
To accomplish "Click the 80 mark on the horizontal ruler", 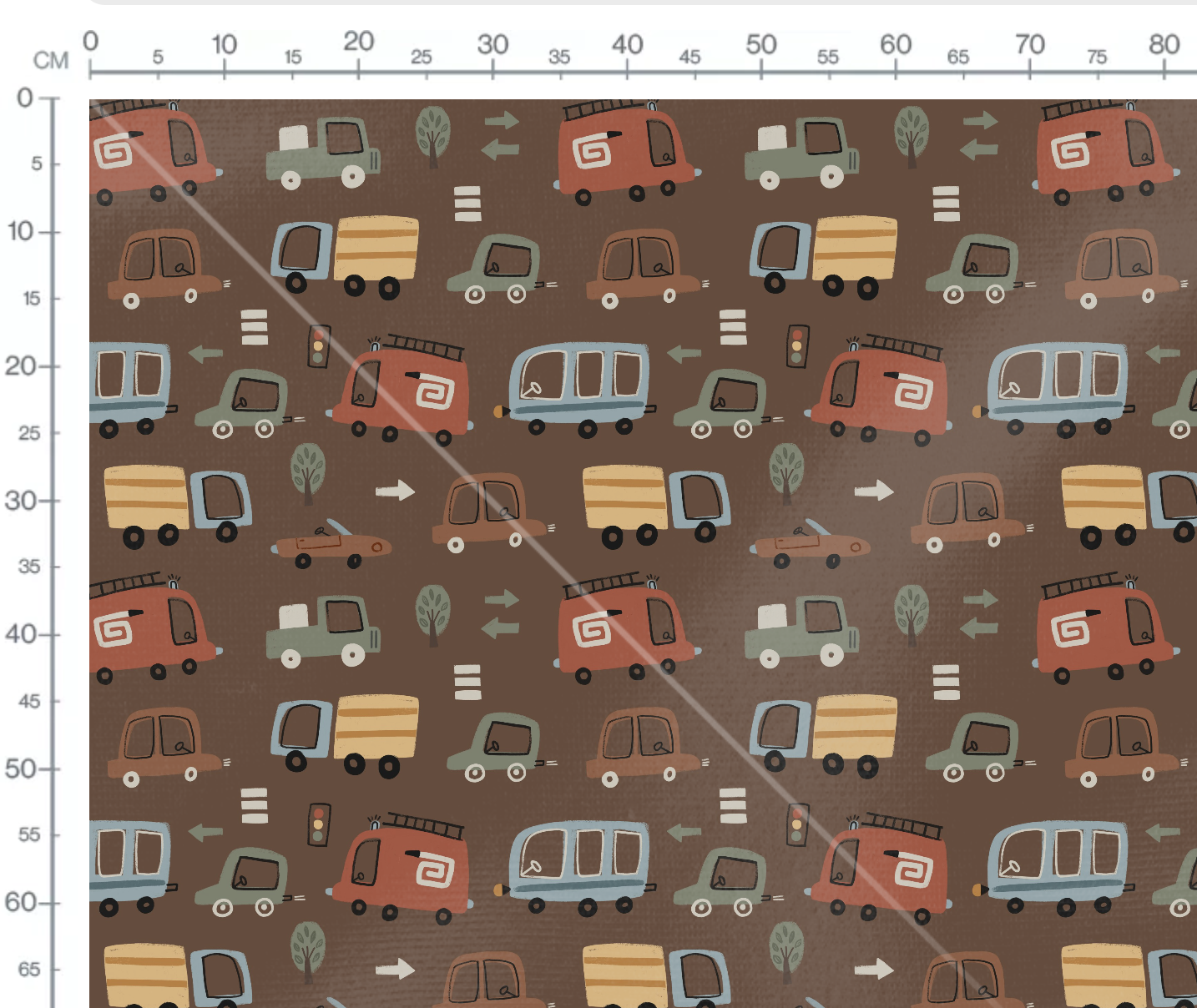I will [1164, 43].
